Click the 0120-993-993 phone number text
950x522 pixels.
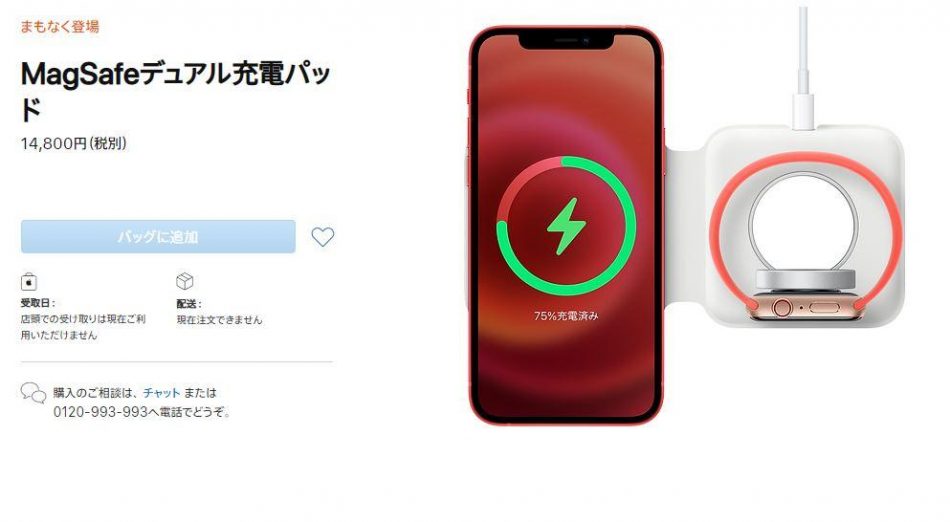(101, 412)
